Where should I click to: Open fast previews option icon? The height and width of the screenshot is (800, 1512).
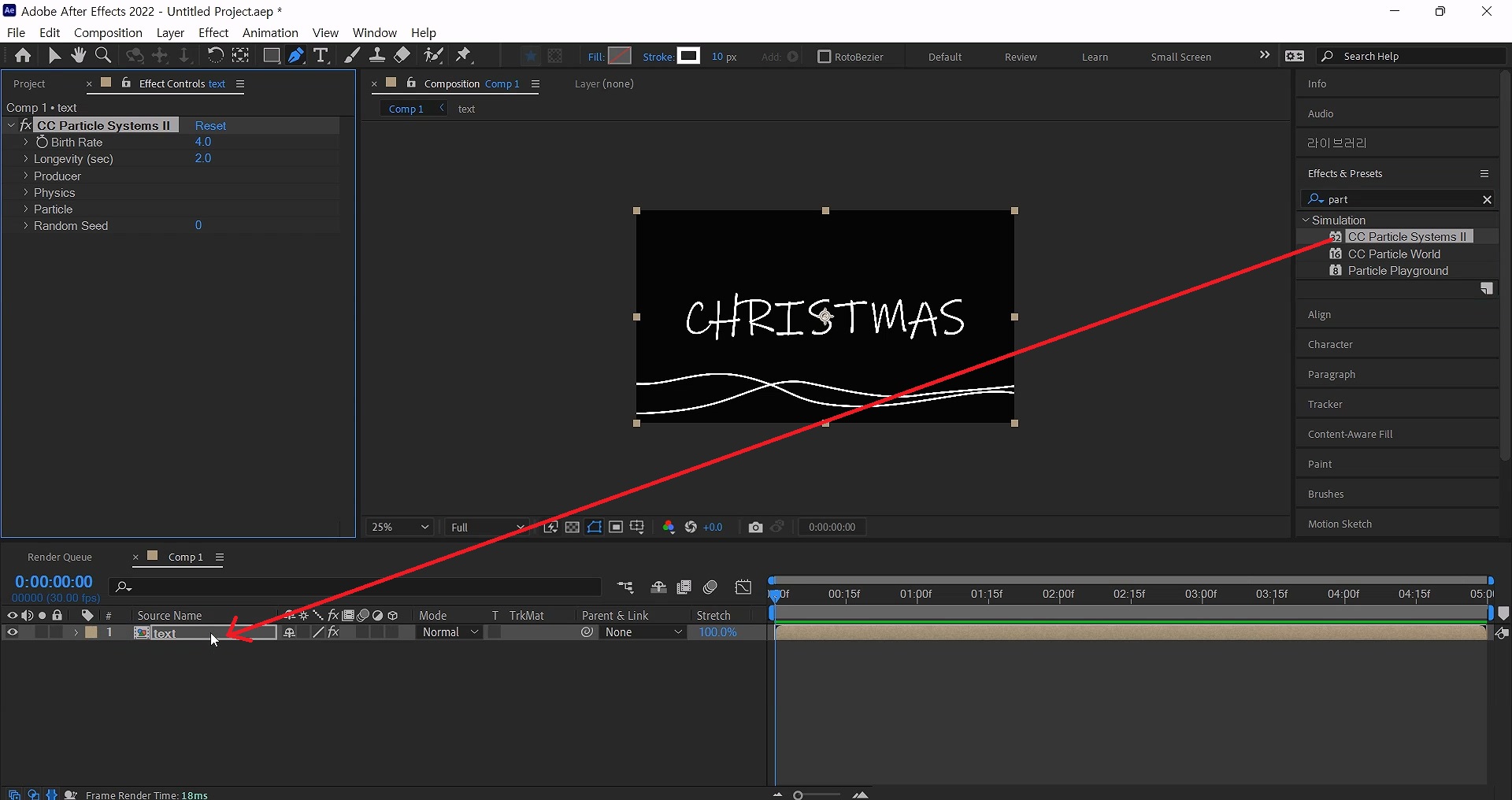pos(550,527)
